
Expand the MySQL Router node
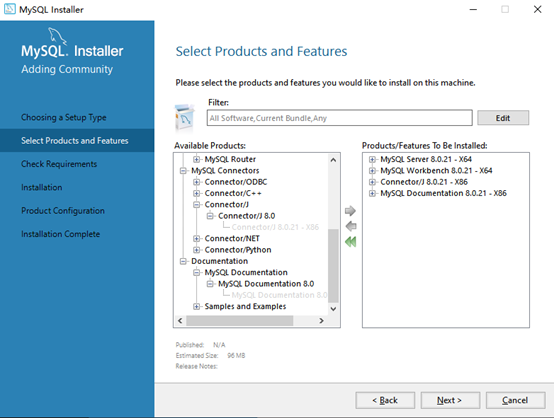click(x=196, y=159)
